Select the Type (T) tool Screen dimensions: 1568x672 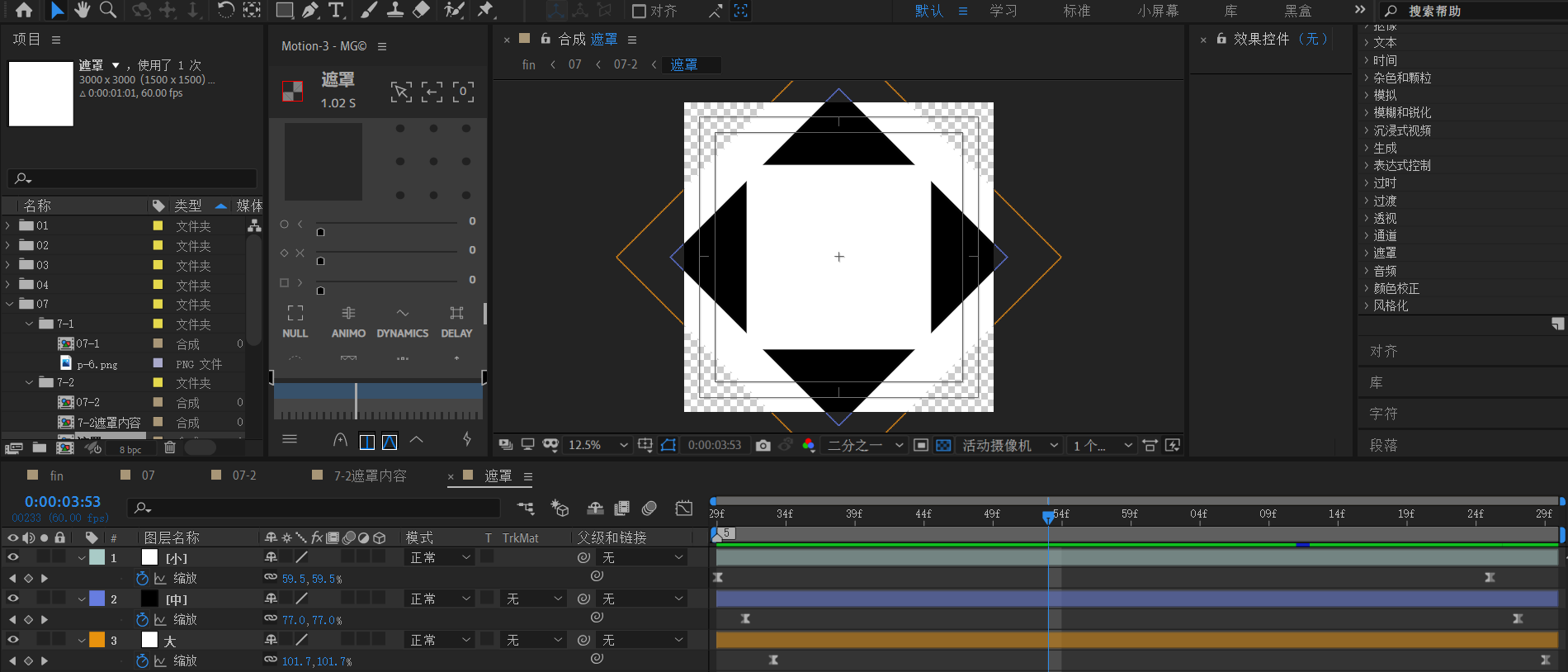336,10
